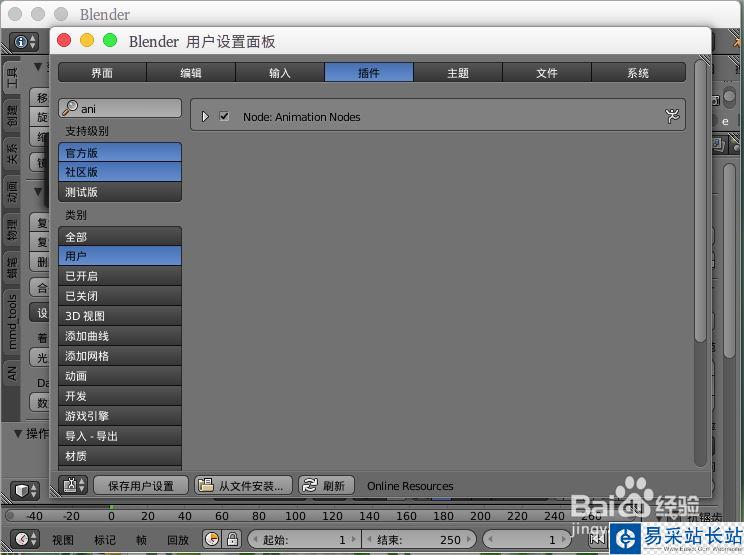This screenshot has width=744, height=555.
Task: Click the 起始 start frame field
Action: tap(304, 539)
